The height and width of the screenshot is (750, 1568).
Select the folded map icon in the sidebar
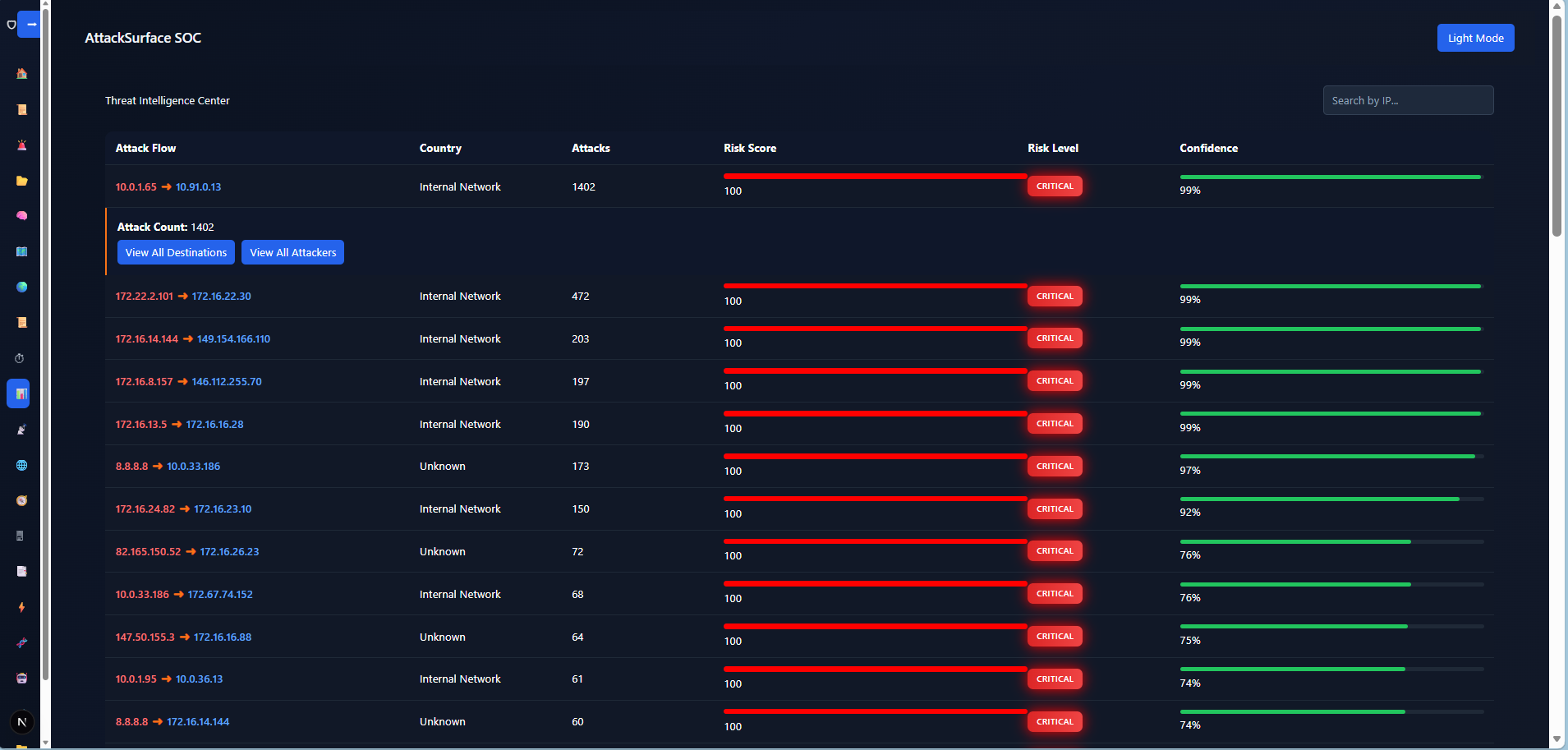click(x=22, y=251)
